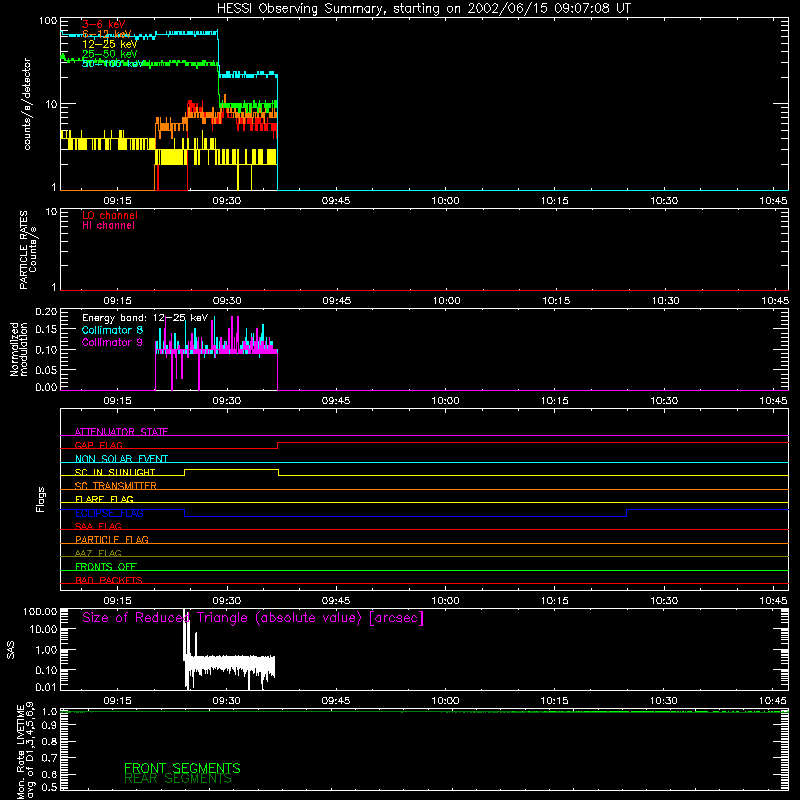Image resolution: width=800 pixels, height=800 pixels.
Task: Click the HESSI Observing Summary title text
Action: [423, 9]
